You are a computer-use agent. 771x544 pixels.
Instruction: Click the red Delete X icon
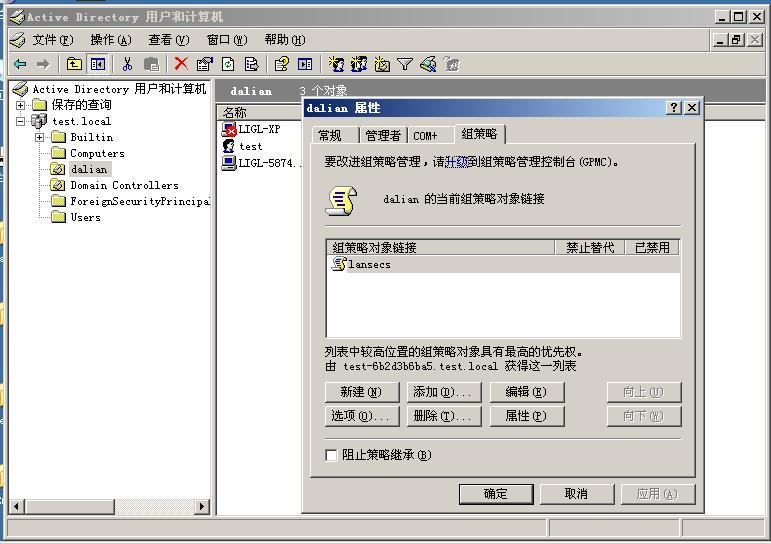coord(181,63)
